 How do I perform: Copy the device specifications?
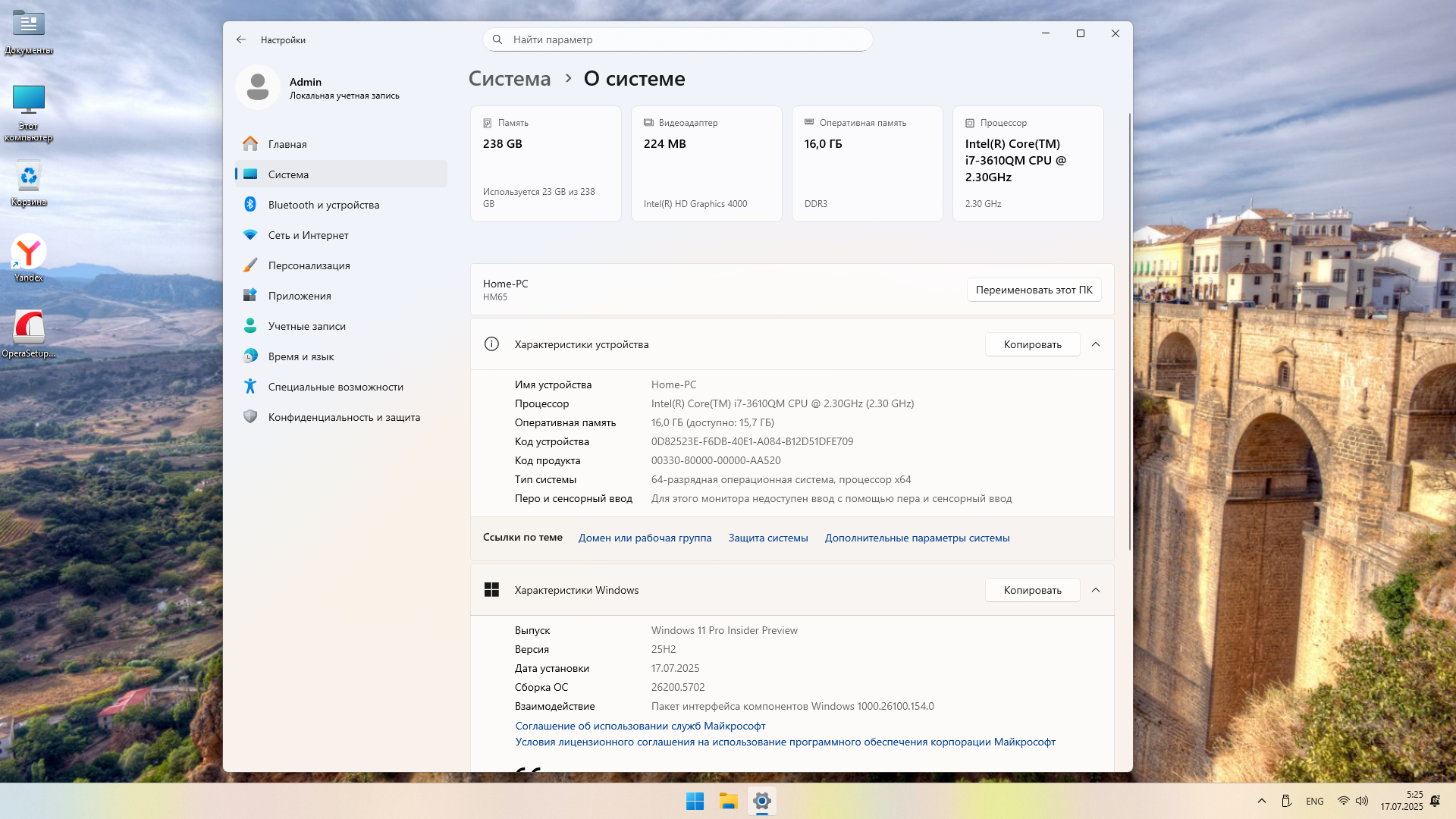click(x=1032, y=344)
